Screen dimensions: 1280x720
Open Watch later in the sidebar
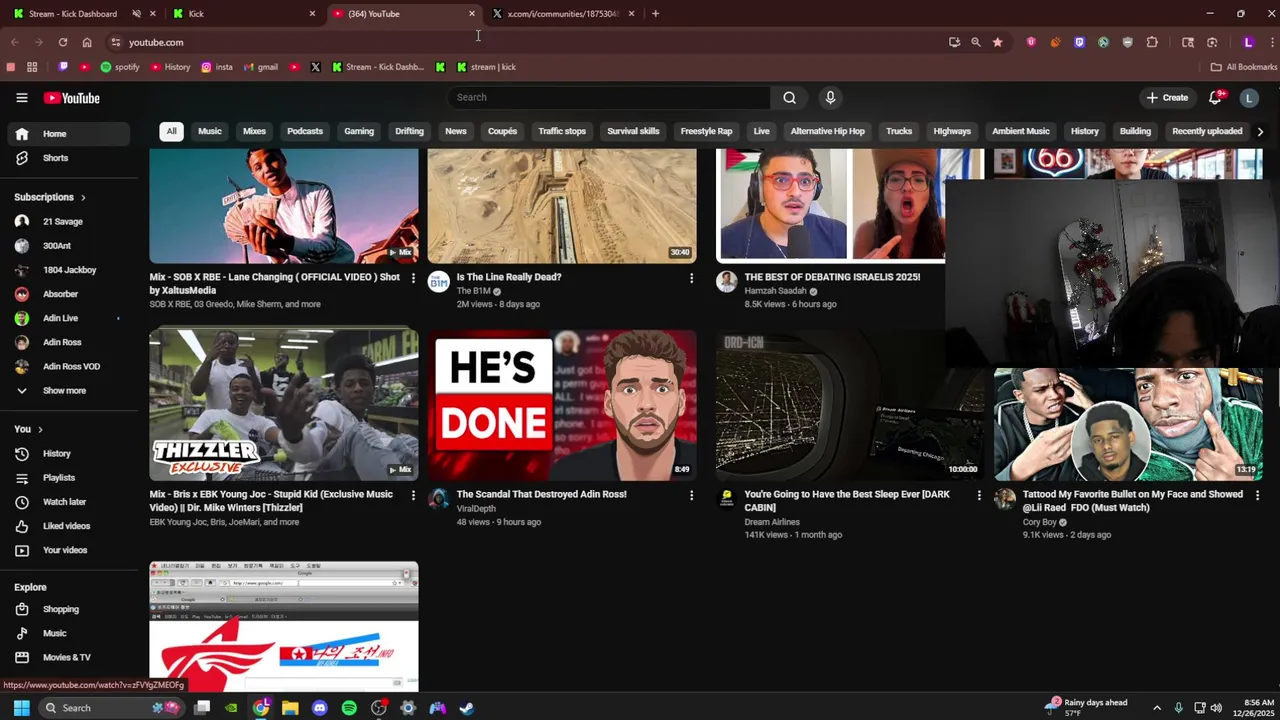69,502
